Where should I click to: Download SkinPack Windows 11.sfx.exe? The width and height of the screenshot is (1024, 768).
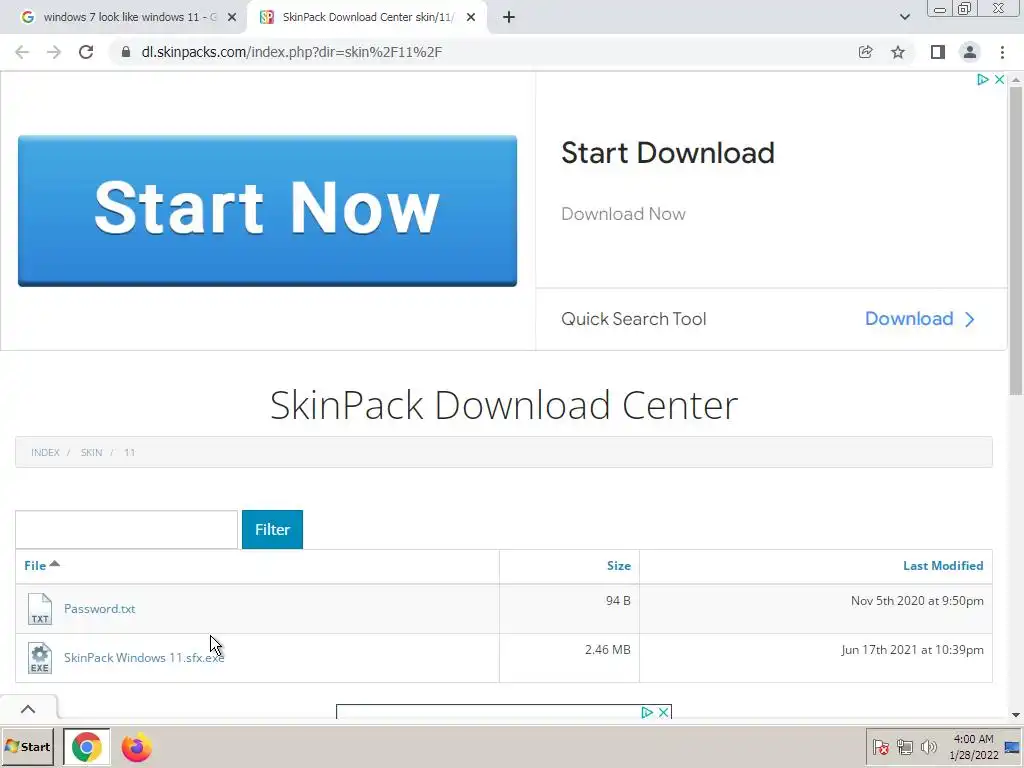point(144,658)
